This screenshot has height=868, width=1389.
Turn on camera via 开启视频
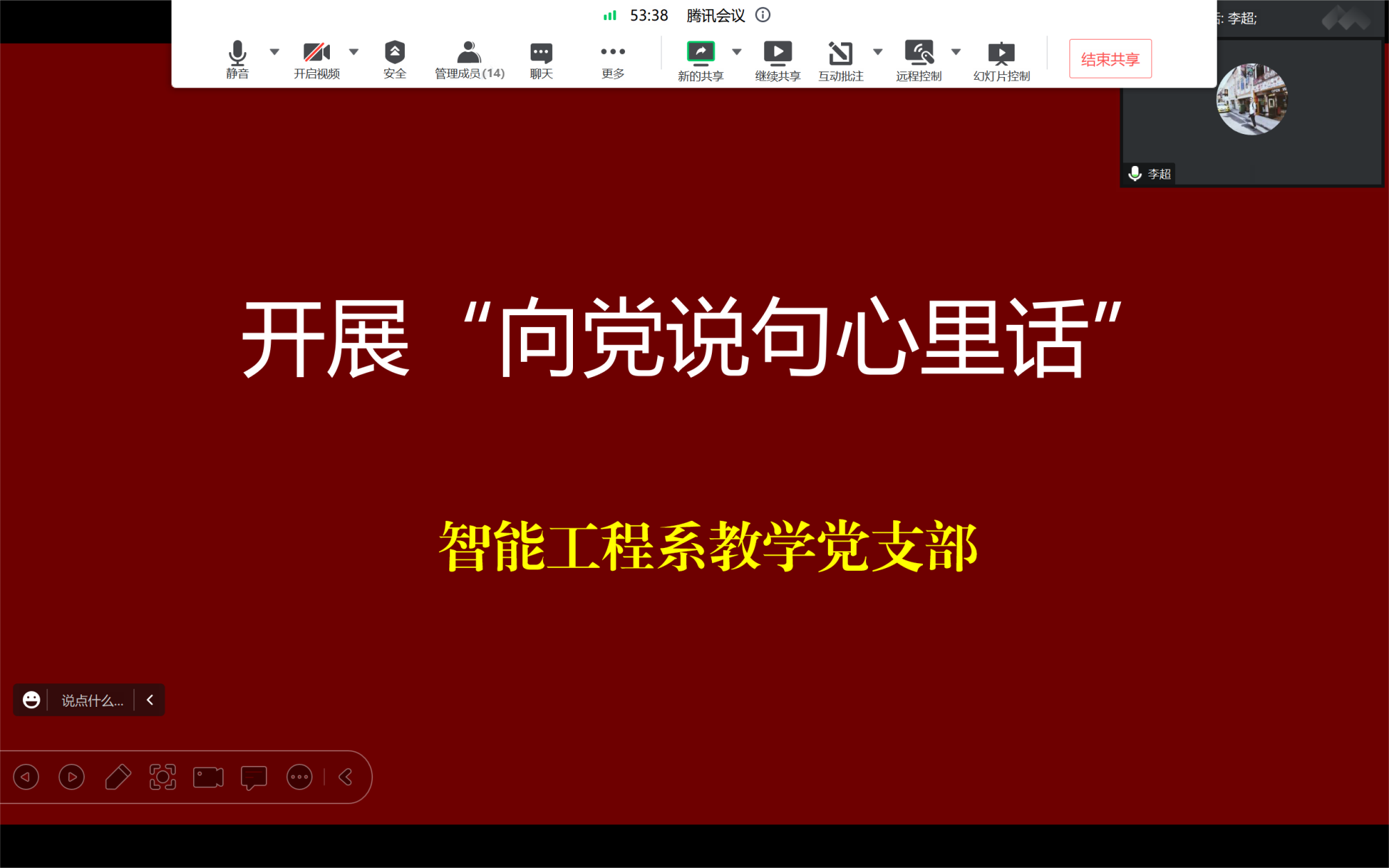point(317,60)
